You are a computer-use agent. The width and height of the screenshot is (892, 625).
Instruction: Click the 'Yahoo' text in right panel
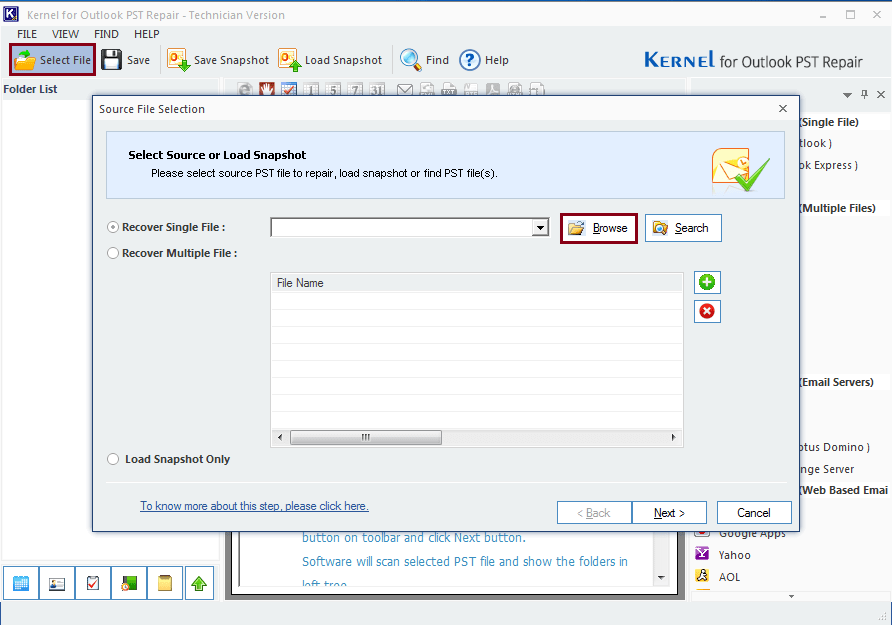734,555
